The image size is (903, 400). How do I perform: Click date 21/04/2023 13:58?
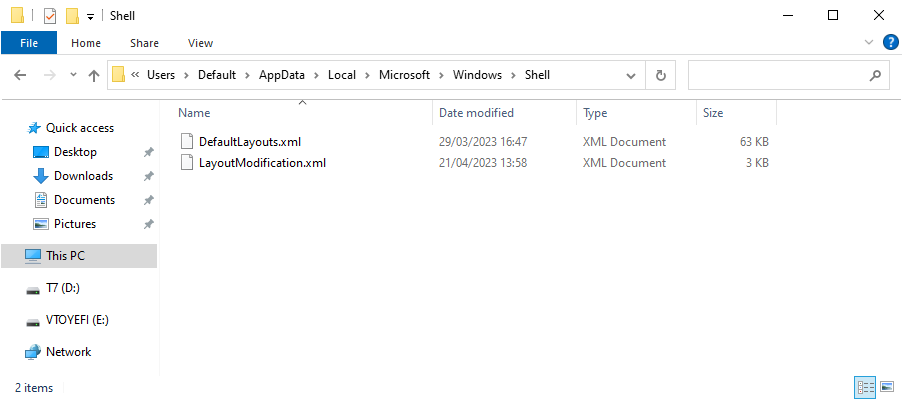pyautogui.click(x=483, y=163)
